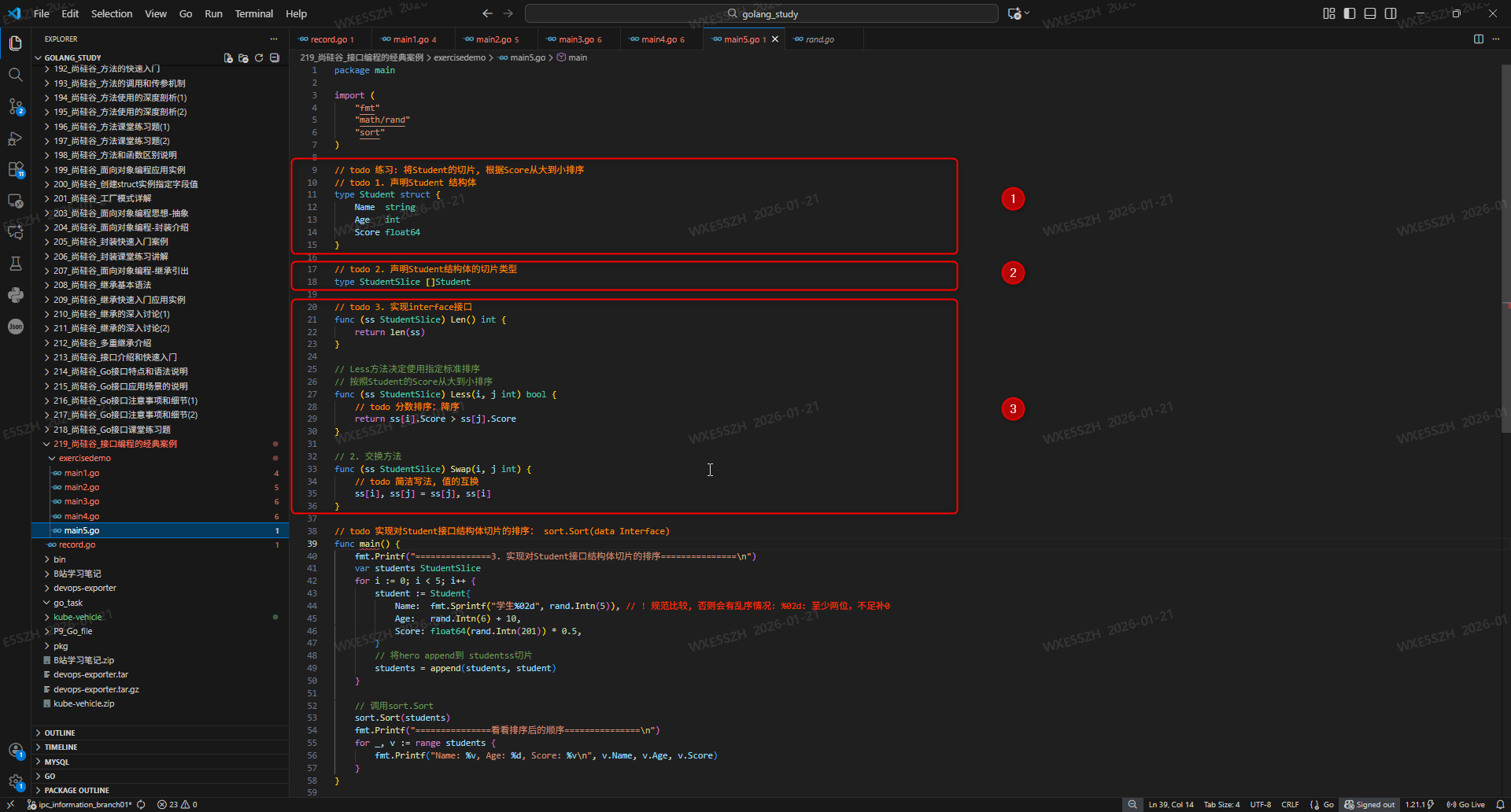This screenshot has width=1511, height=812.
Task: Open the ipc_information_branch01 branch picker
Action: point(79,804)
